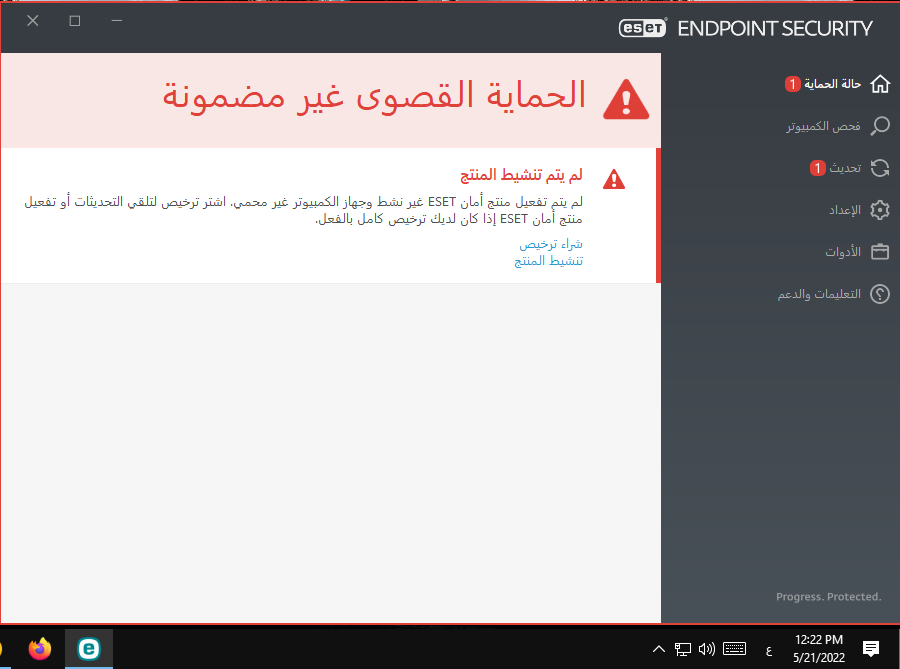Click the شراء ترخيص buy license link
Screen dimensions: 900x669
point(551,244)
